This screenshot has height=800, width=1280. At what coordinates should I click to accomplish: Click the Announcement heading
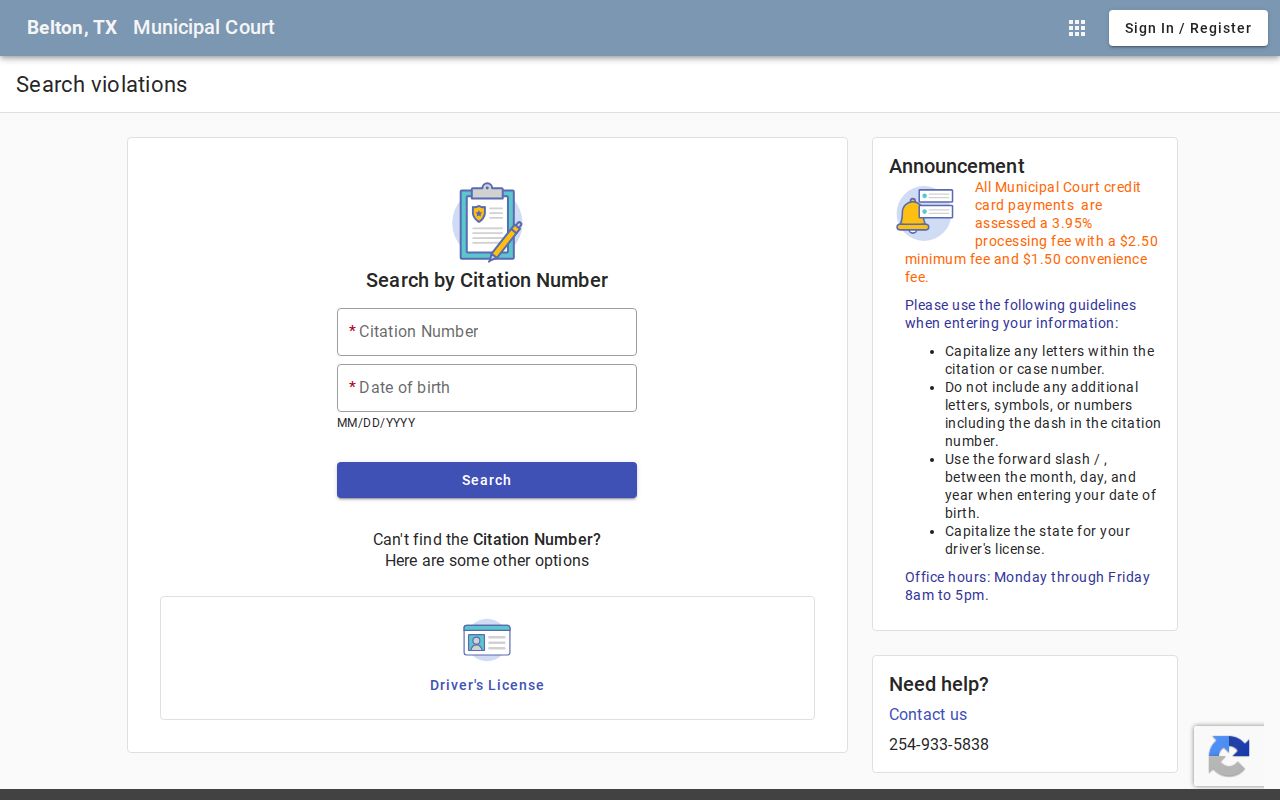click(957, 166)
